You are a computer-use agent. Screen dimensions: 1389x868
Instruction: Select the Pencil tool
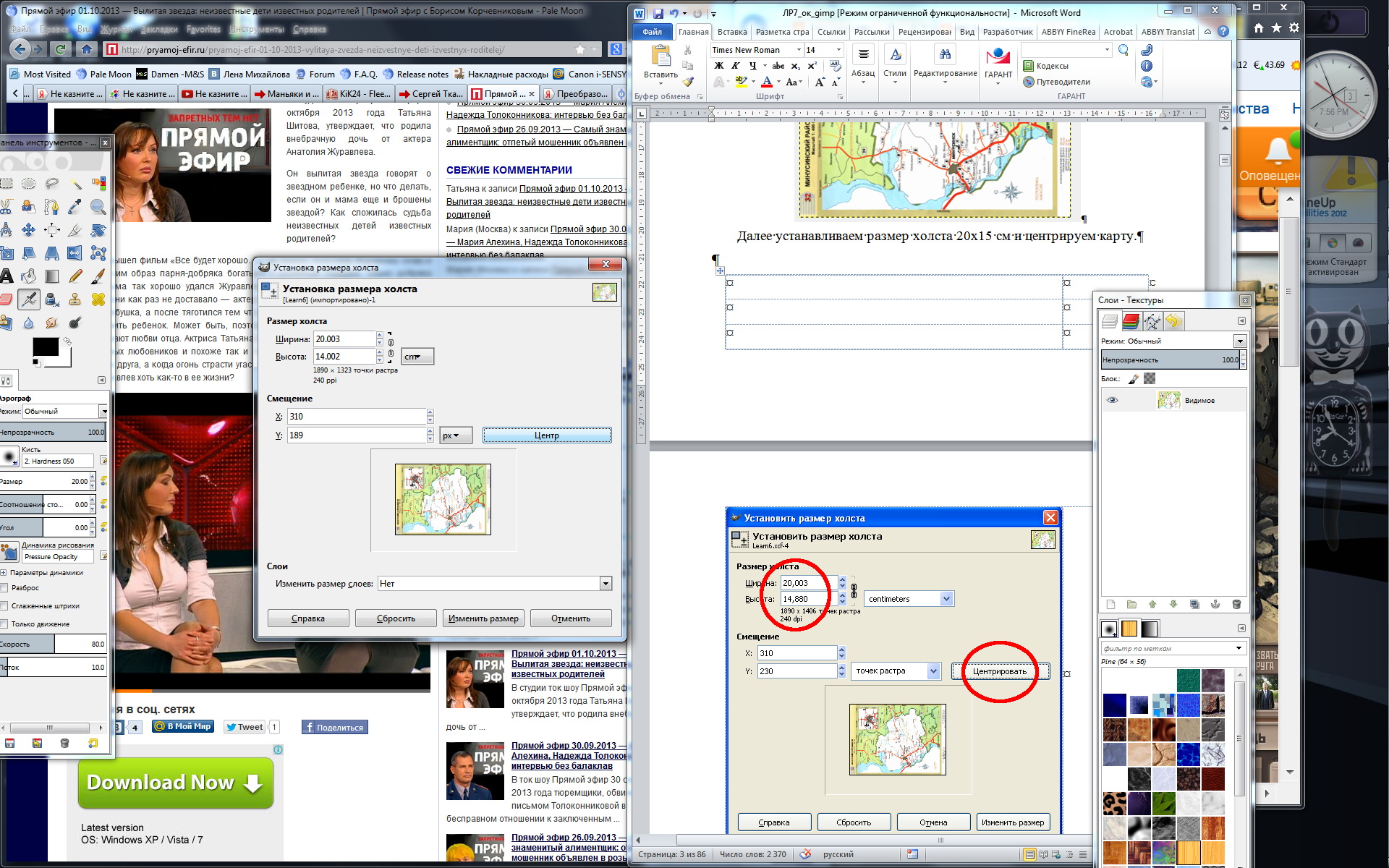pyautogui.click(x=75, y=276)
